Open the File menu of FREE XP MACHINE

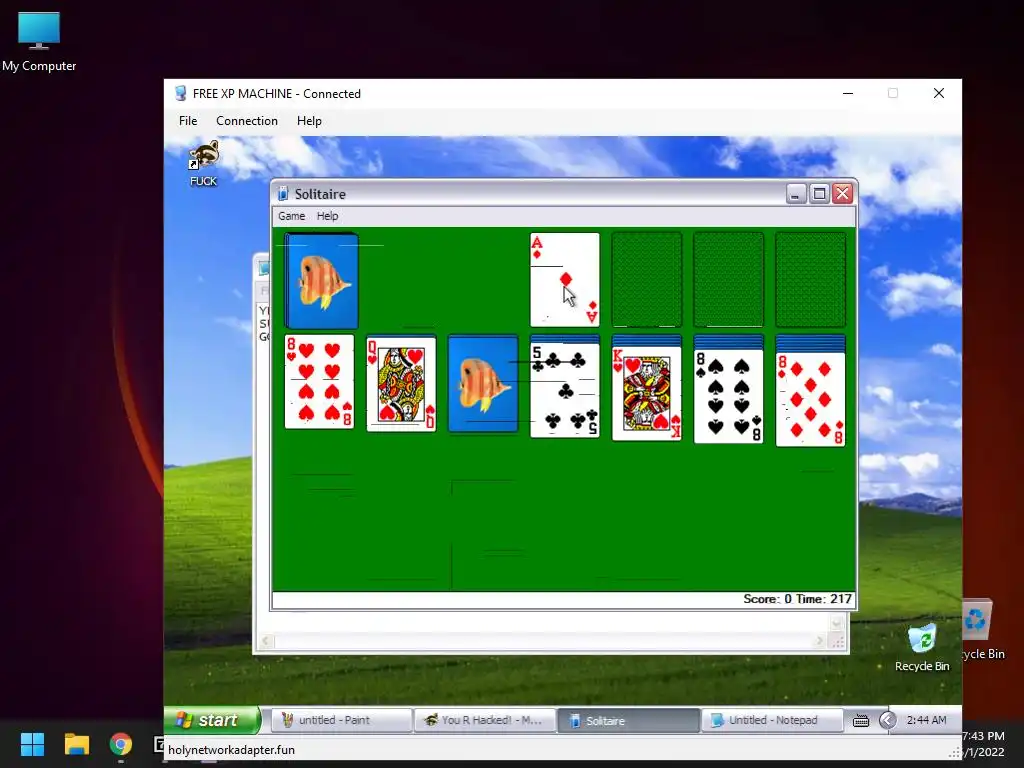pos(188,121)
